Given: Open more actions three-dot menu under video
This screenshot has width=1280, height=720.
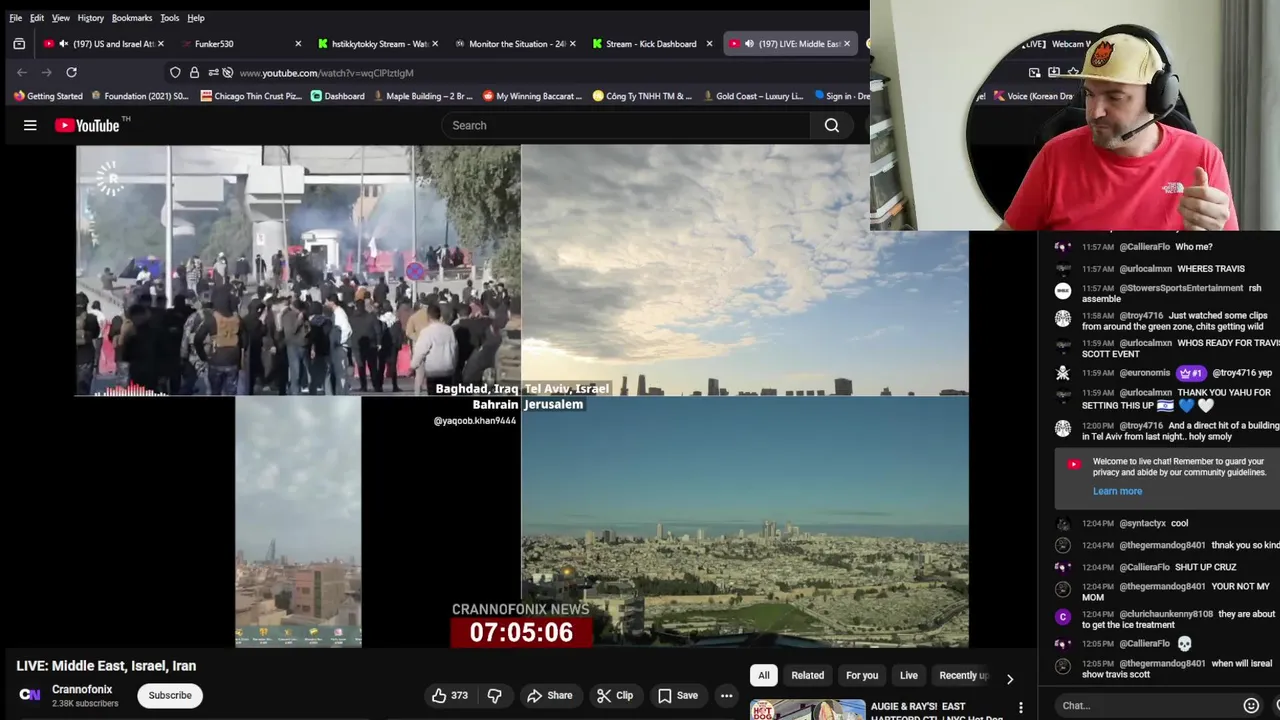Looking at the screenshot, I should point(727,695).
